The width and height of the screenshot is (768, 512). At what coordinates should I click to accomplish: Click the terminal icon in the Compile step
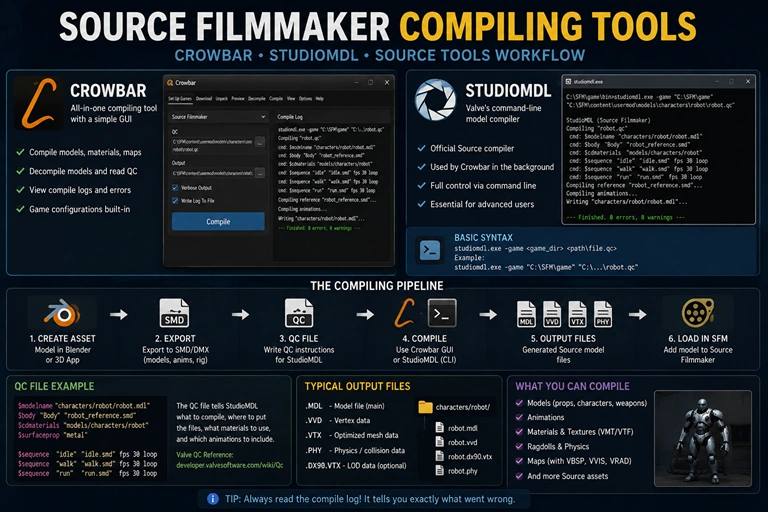442,314
